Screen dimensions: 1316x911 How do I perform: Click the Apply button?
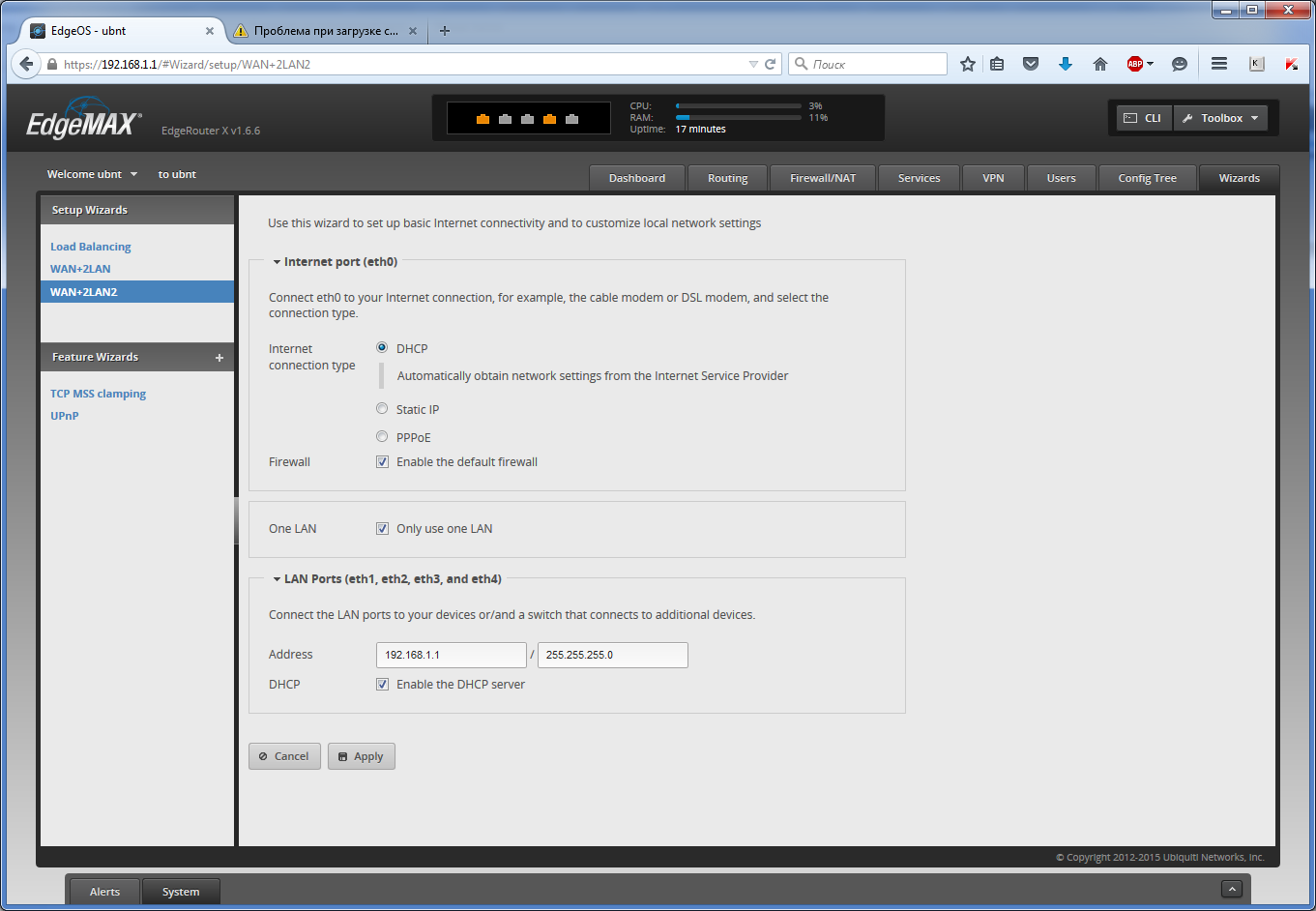[361, 756]
